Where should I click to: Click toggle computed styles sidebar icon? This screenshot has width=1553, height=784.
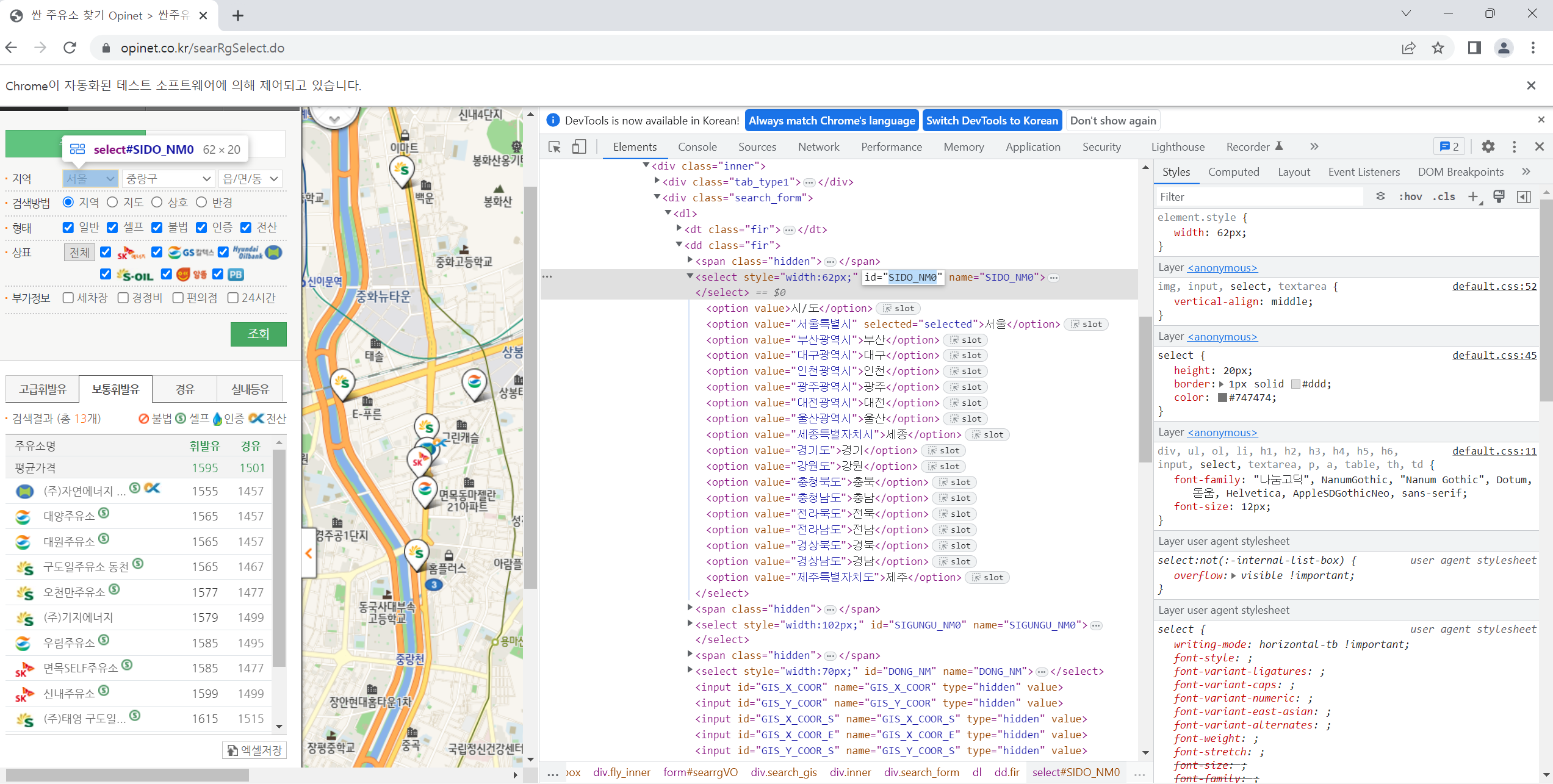click(1523, 196)
